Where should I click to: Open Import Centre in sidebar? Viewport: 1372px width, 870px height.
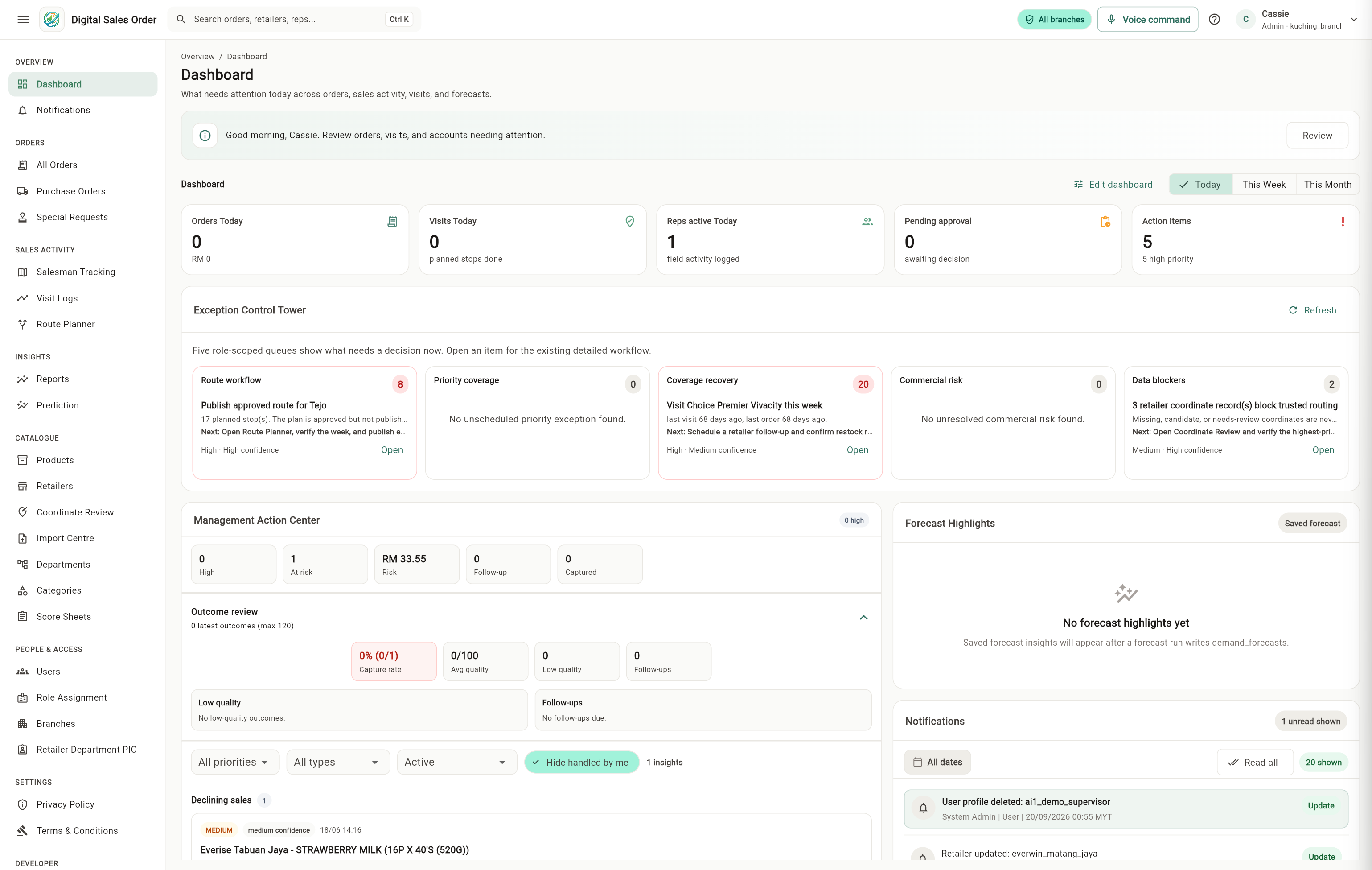tap(83, 538)
